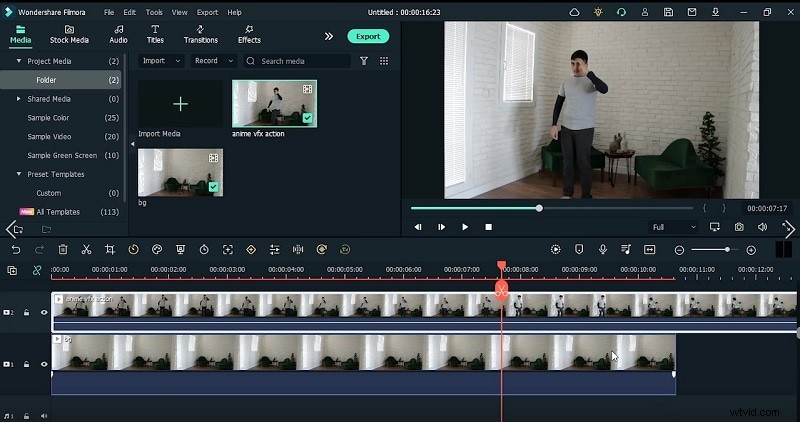
Task: Delete selected clip with trash icon
Action: 63,250
